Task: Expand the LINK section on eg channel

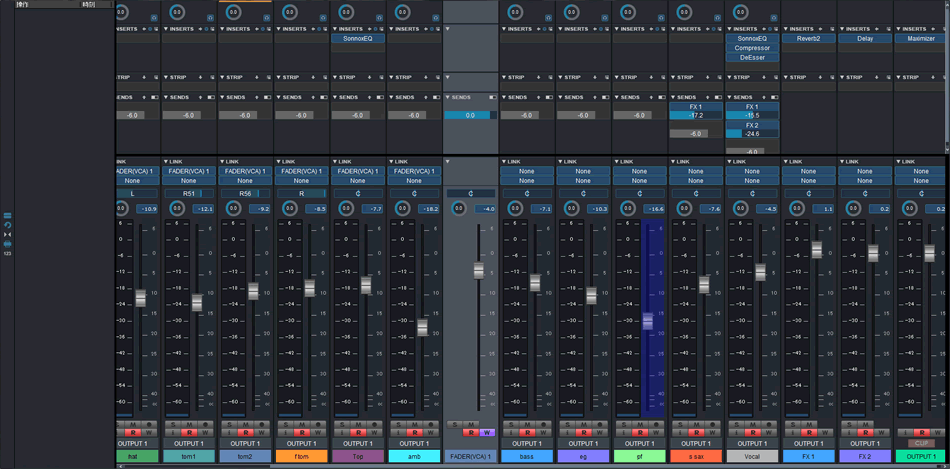Action: click(561, 161)
